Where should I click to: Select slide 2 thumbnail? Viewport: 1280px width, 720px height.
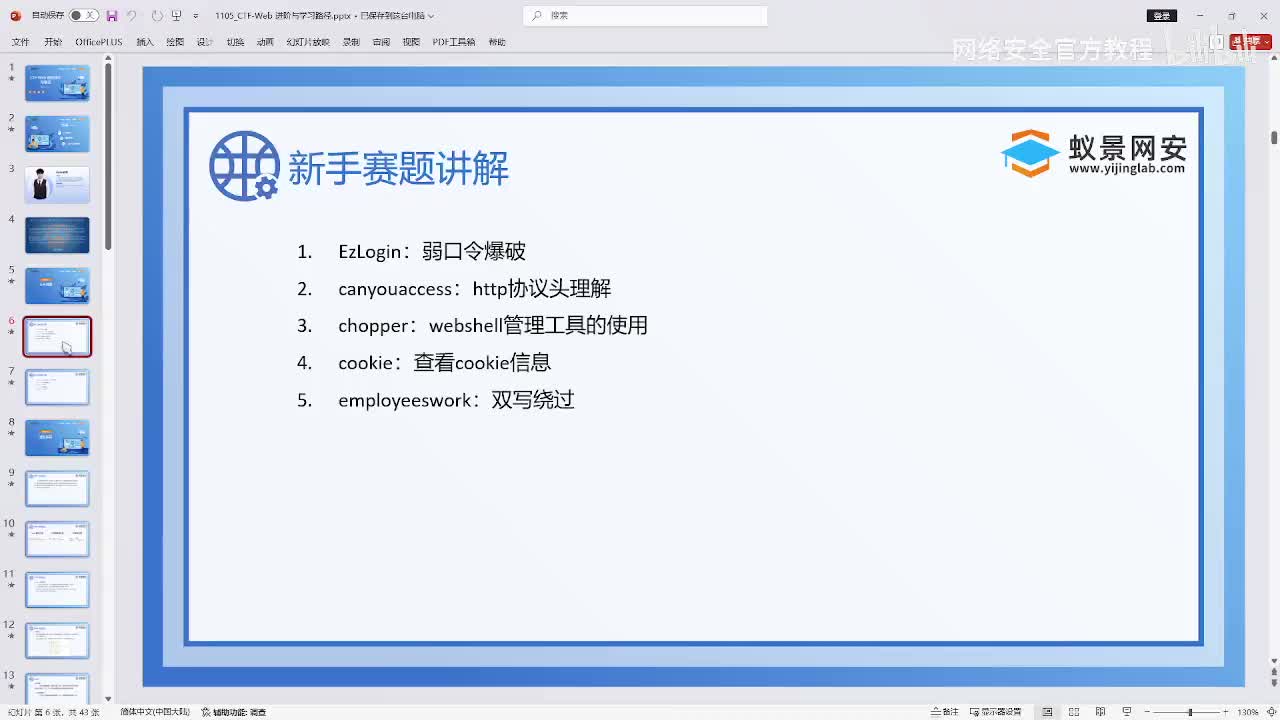click(57, 134)
